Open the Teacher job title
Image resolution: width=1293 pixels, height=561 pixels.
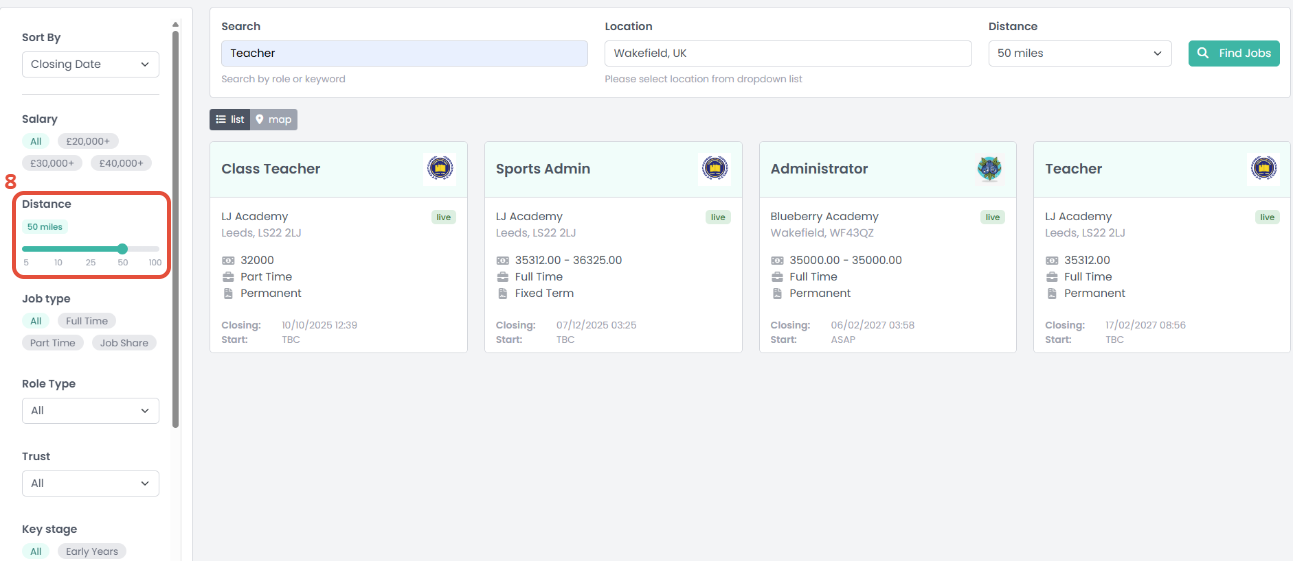click(x=1074, y=169)
